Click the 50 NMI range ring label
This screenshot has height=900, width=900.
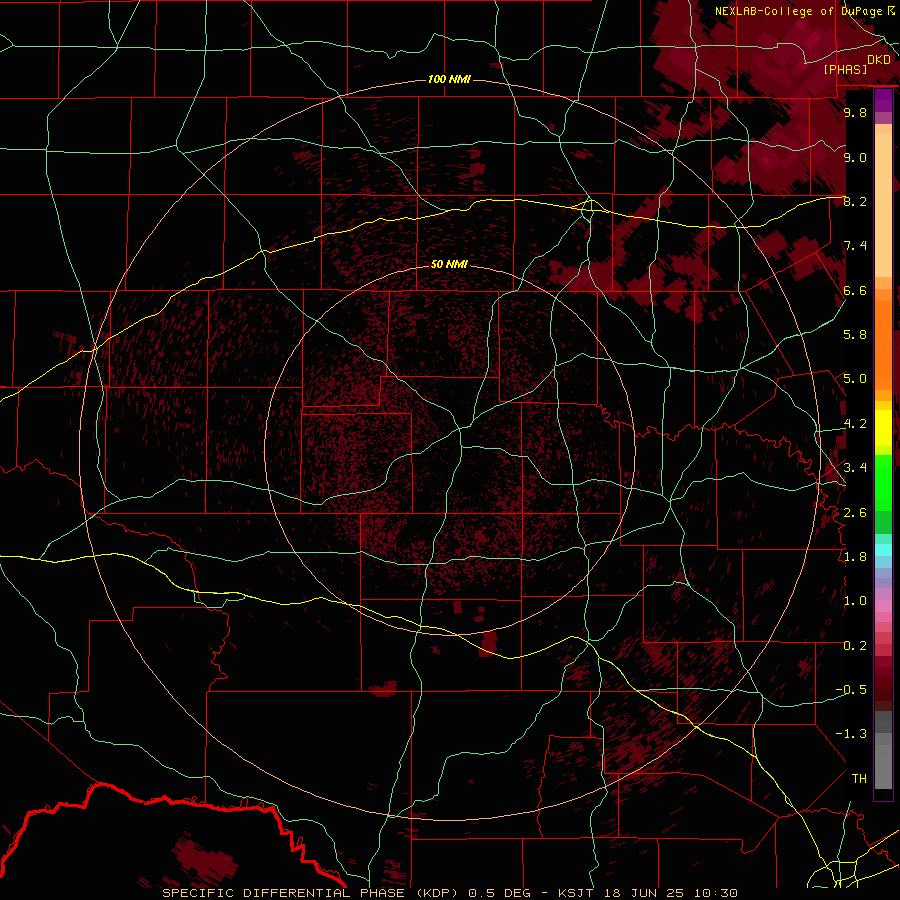click(449, 264)
